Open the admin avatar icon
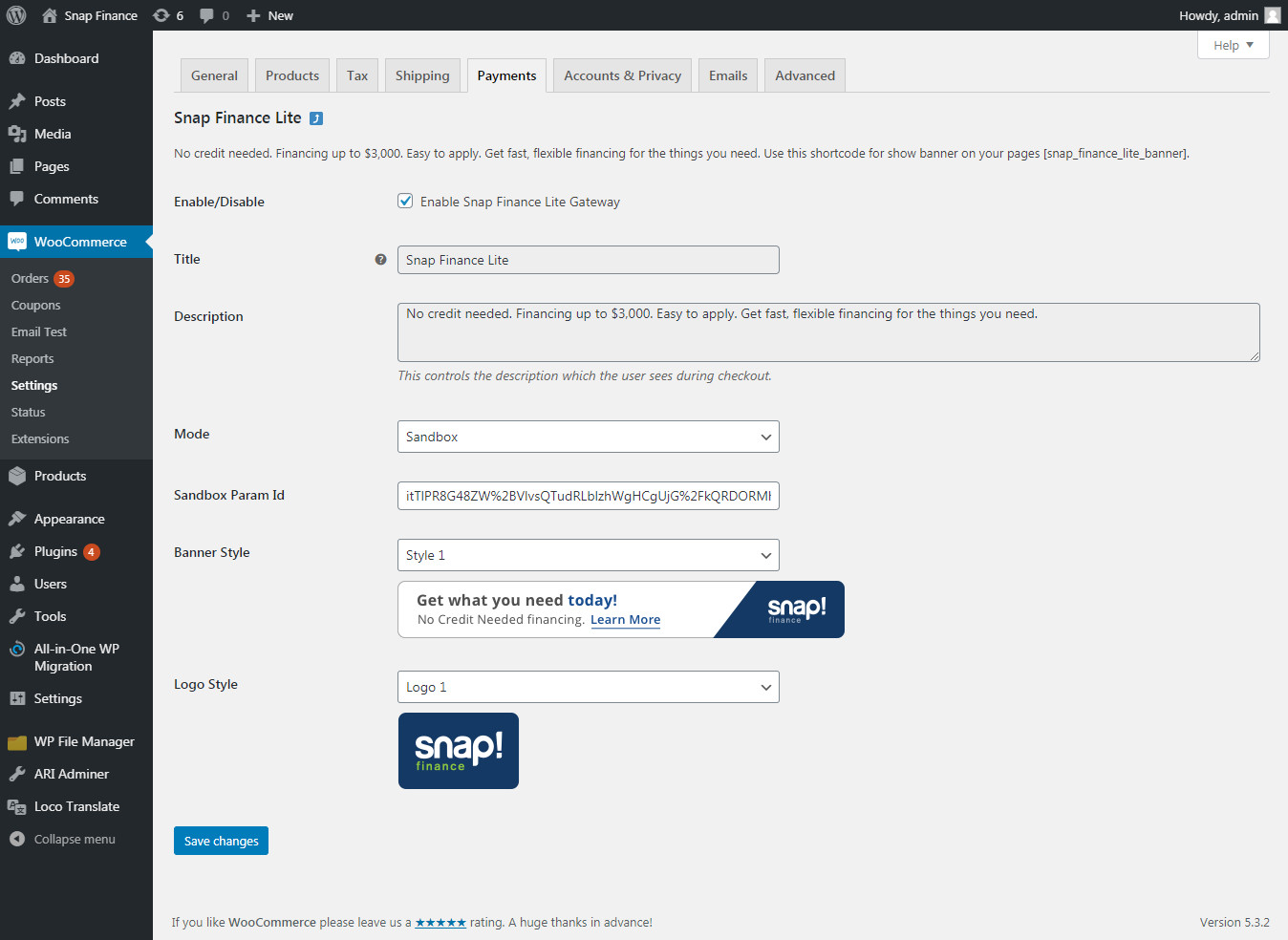Viewport: 1288px width, 940px height. (x=1273, y=15)
